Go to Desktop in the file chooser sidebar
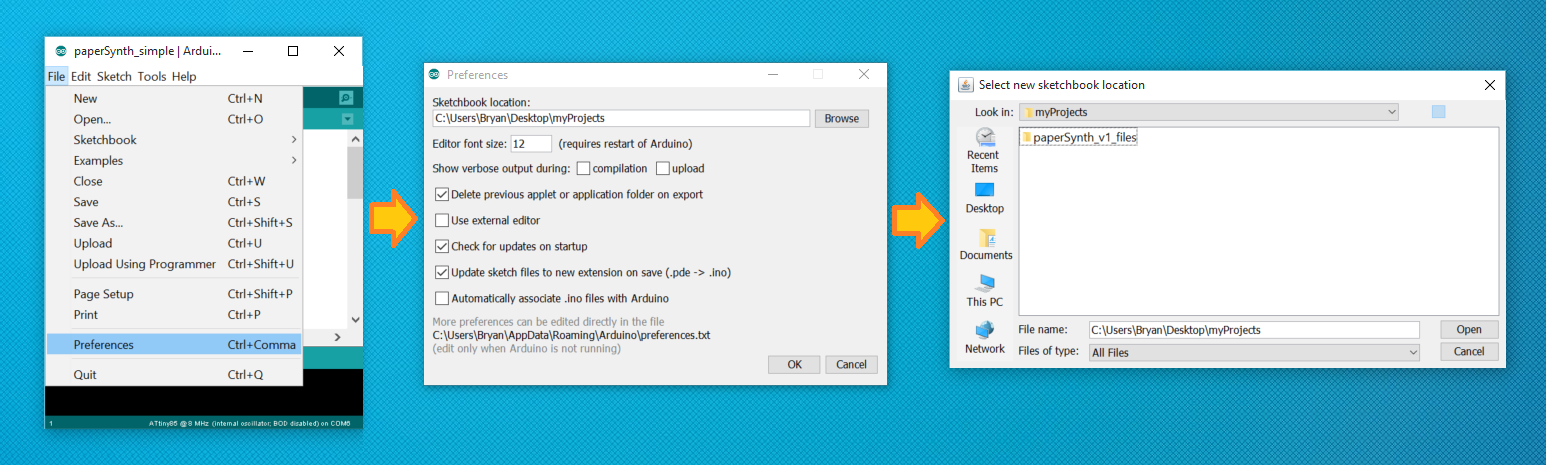 985,198
